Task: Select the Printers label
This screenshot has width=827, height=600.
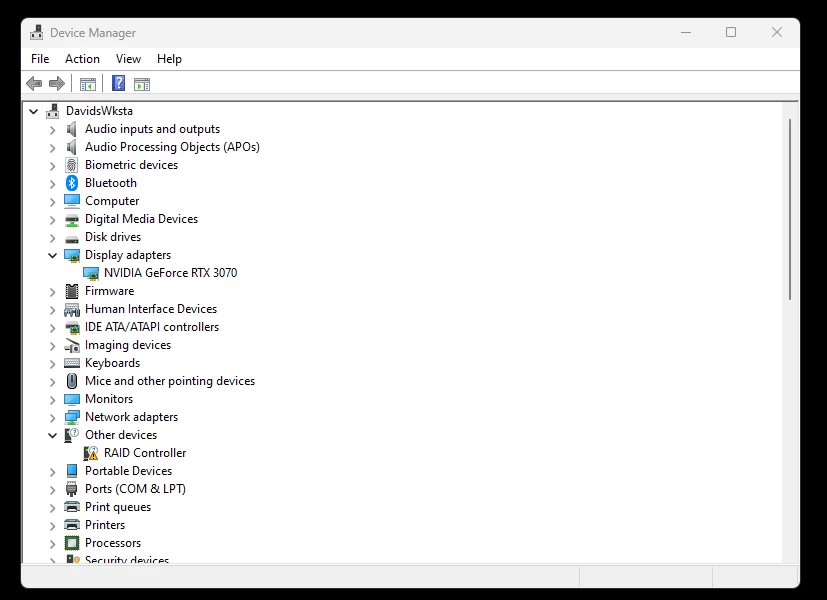Action: [x=105, y=525]
